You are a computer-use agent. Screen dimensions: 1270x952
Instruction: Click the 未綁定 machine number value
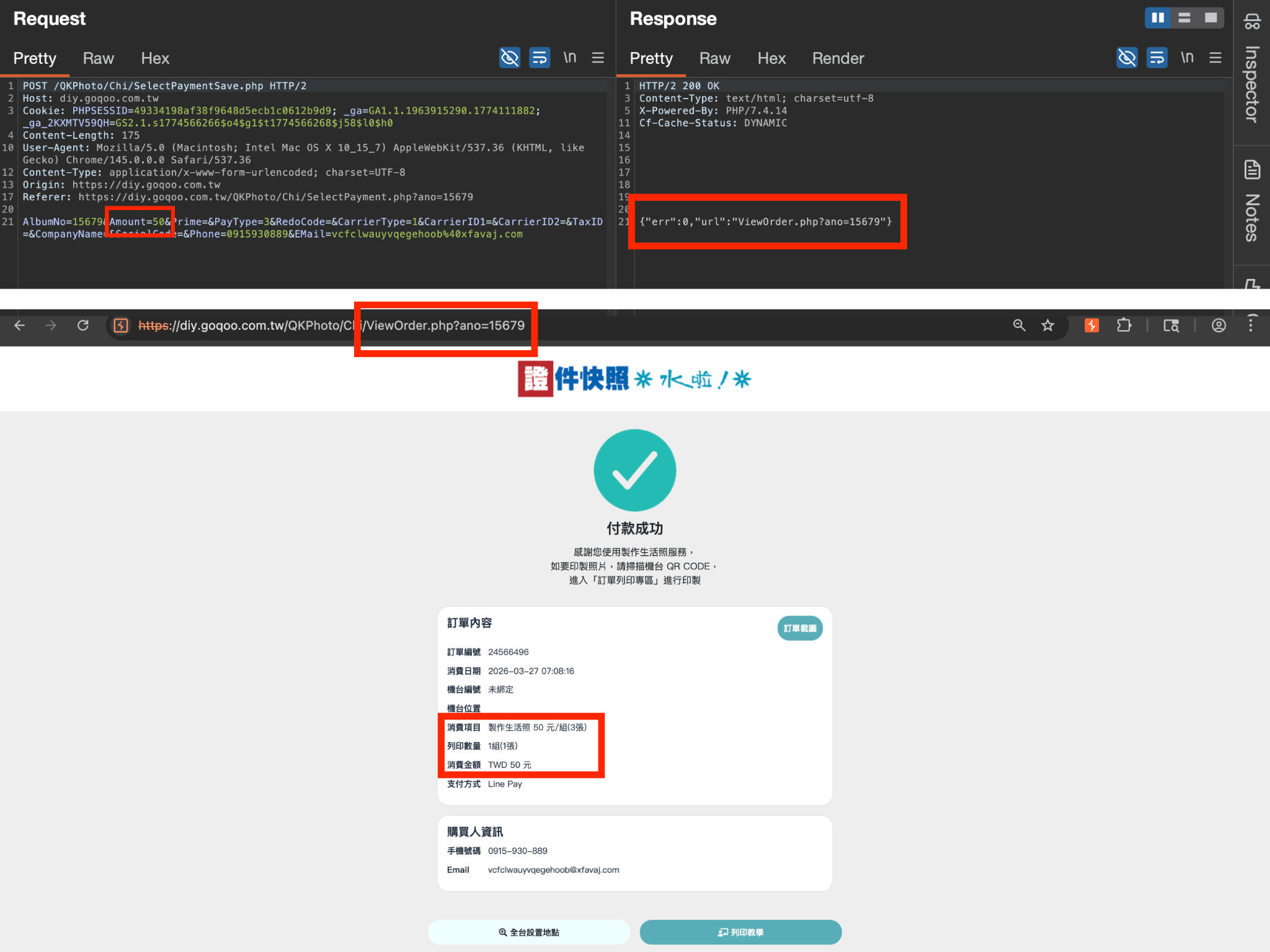(x=500, y=690)
